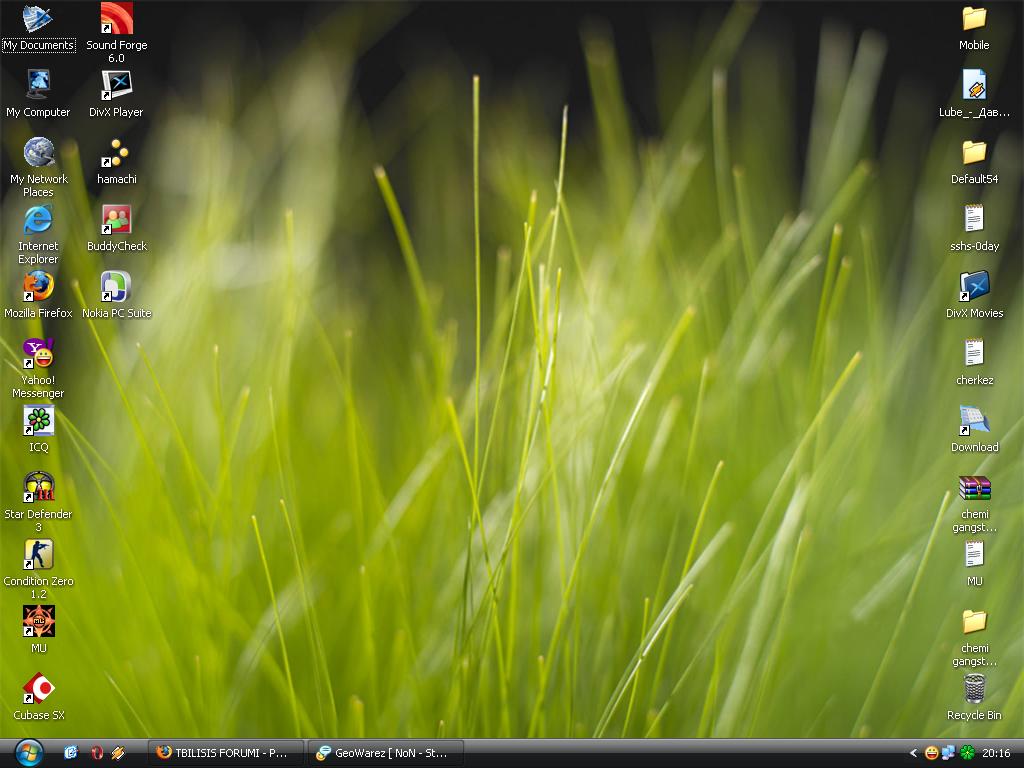Click the Yahoo Messenger smiley tray icon
The height and width of the screenshot is (768, 1024).
932,753
